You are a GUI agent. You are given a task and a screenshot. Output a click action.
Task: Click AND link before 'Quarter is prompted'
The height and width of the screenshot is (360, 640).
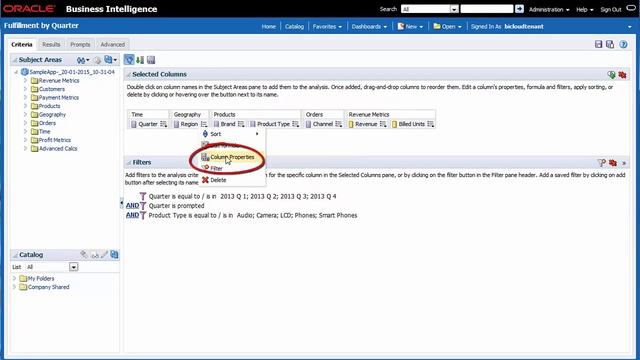point(132,206)
